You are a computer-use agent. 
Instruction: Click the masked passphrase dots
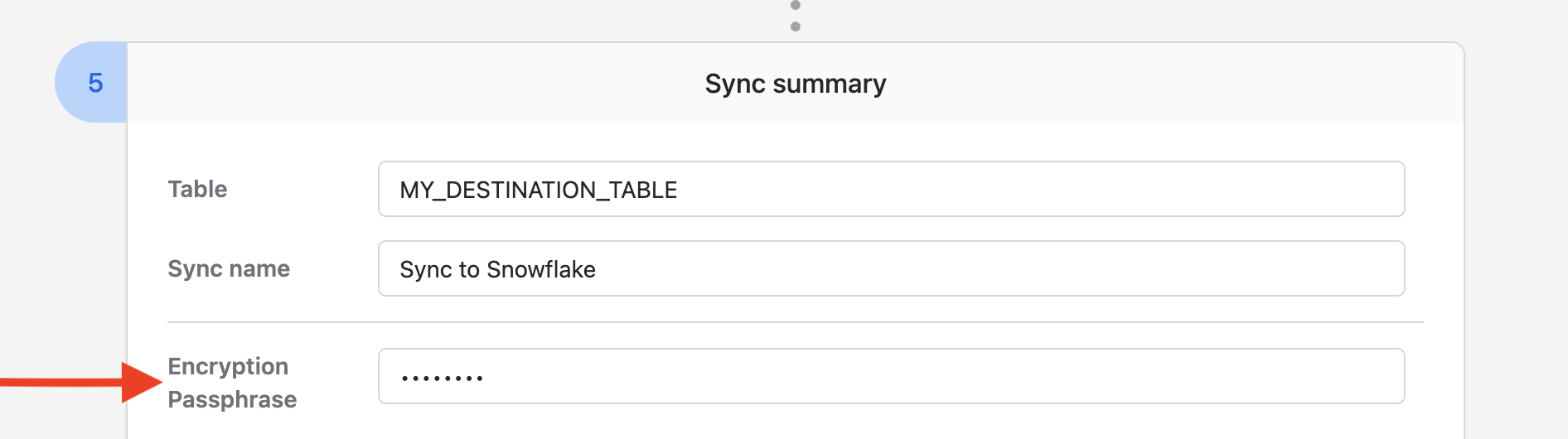pos(442,379)
